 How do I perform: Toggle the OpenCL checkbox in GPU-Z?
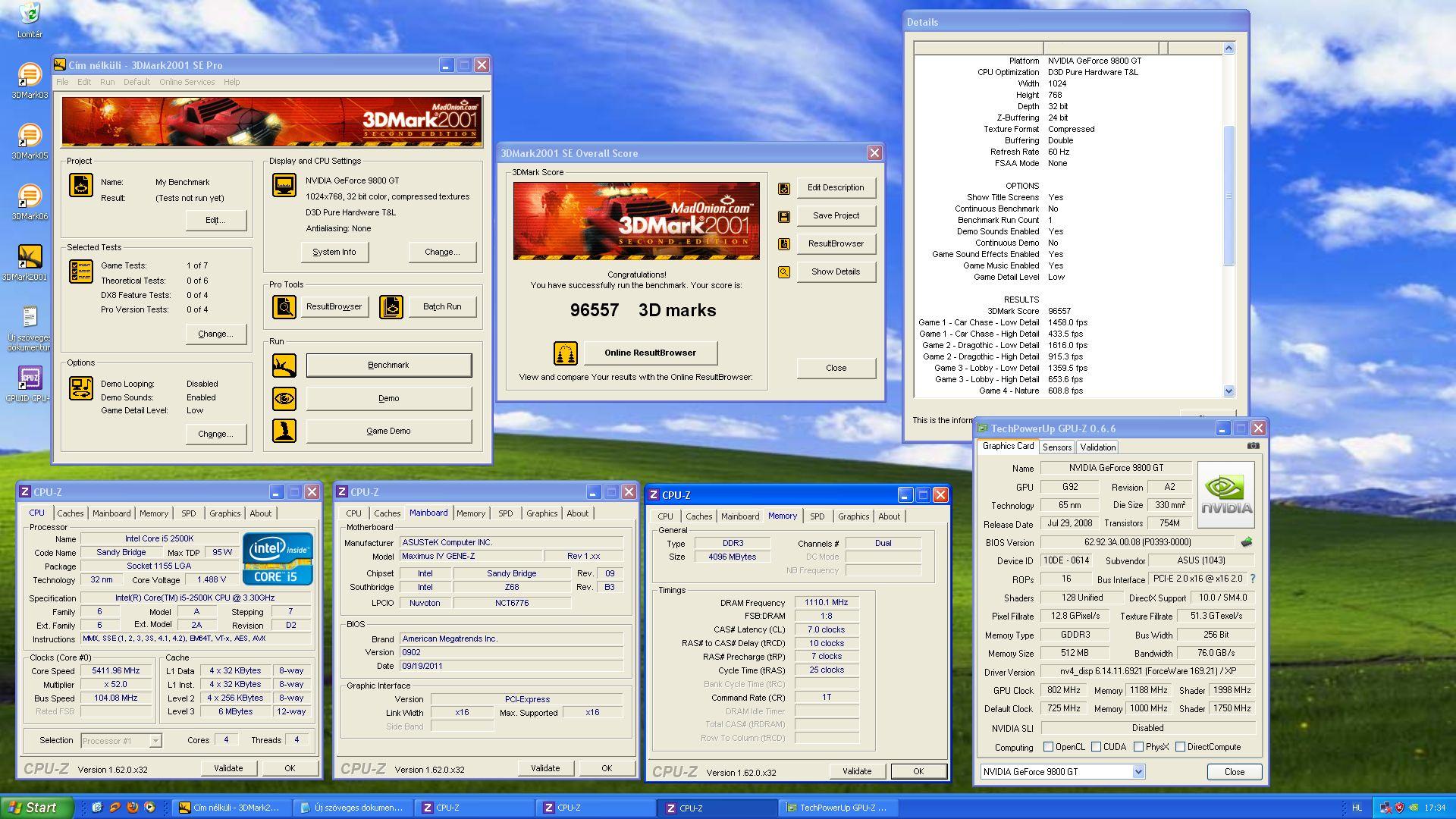click(x=1048, y=747)
